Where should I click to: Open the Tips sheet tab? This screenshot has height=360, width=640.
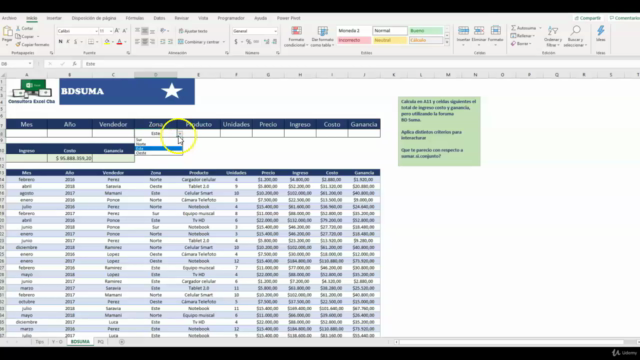[40, 342]
